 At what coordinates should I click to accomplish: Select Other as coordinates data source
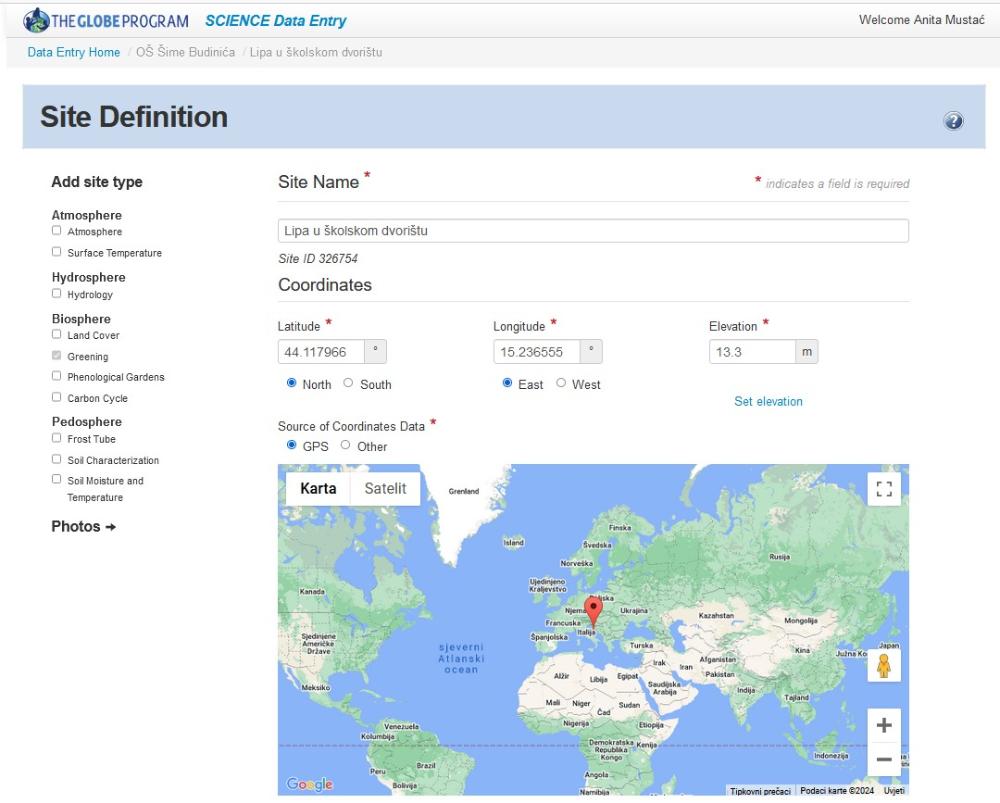(x=346, y=446)
